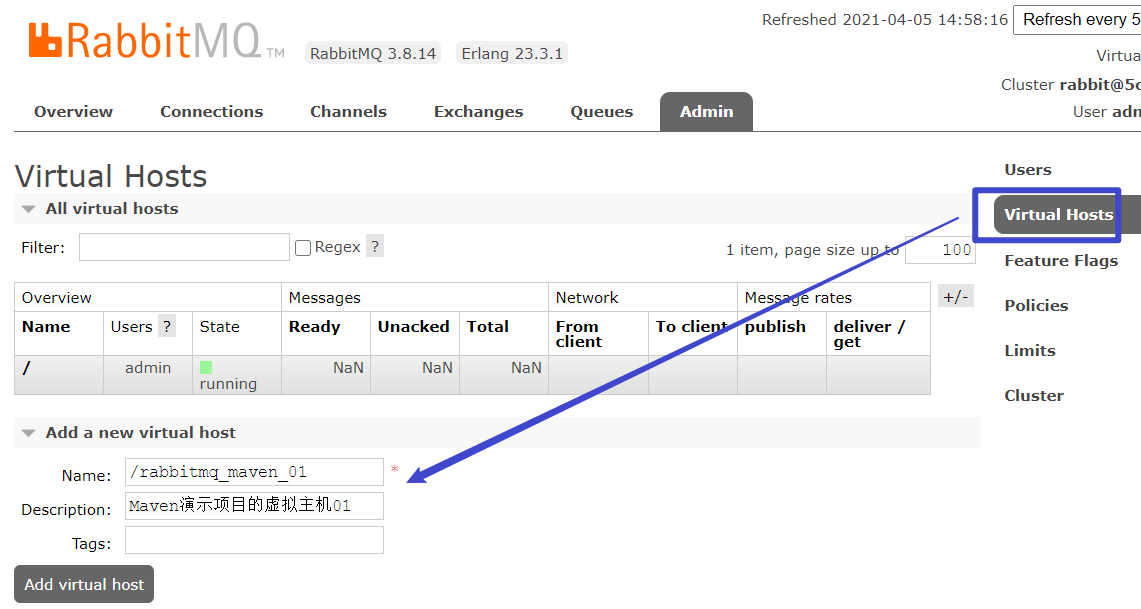This screenshot has height=609, width=1141.
Task: Toggle column visibility with +/- button
Action: point(955,297)
